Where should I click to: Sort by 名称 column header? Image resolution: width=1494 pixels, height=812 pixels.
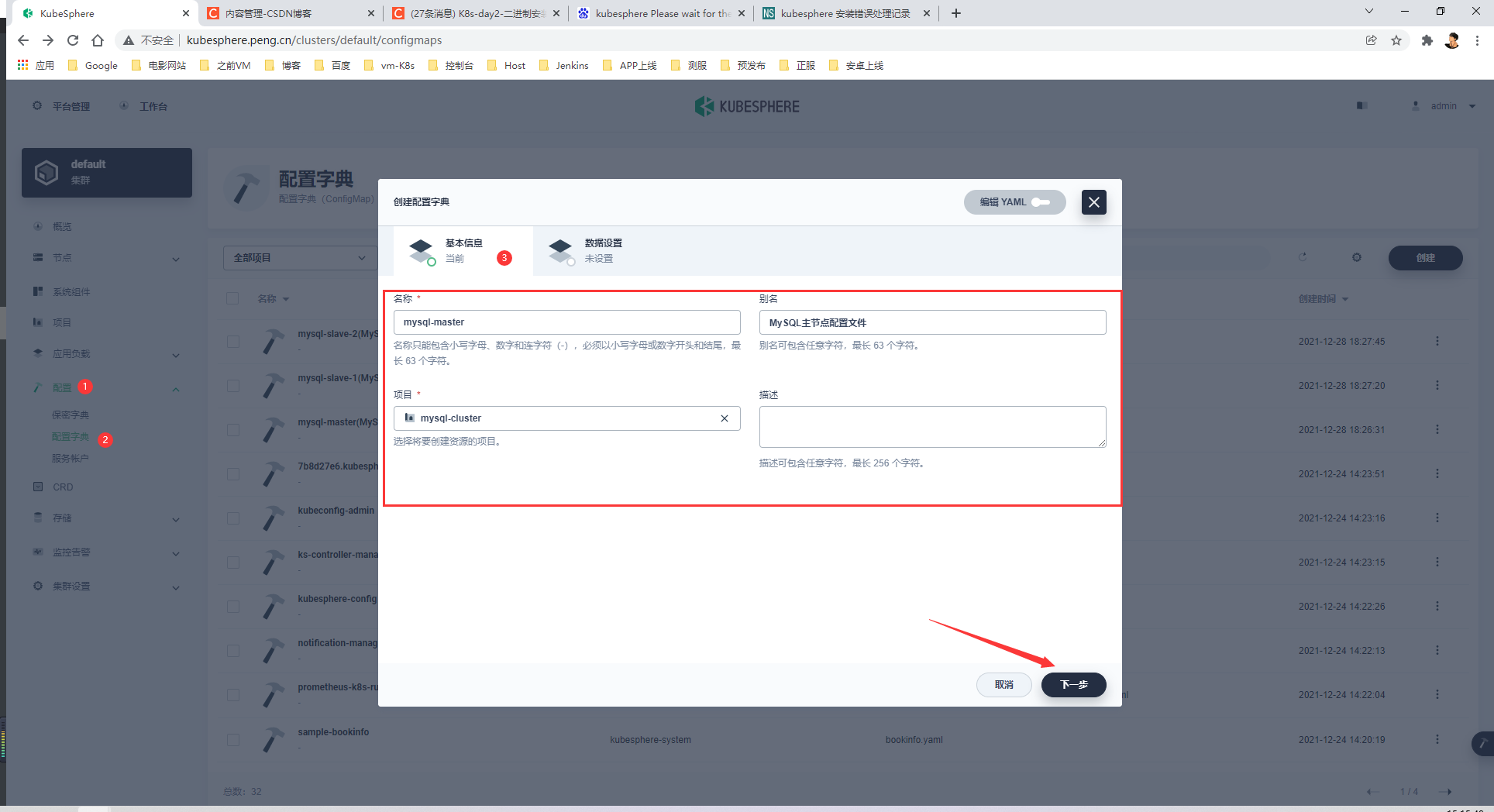273,299
